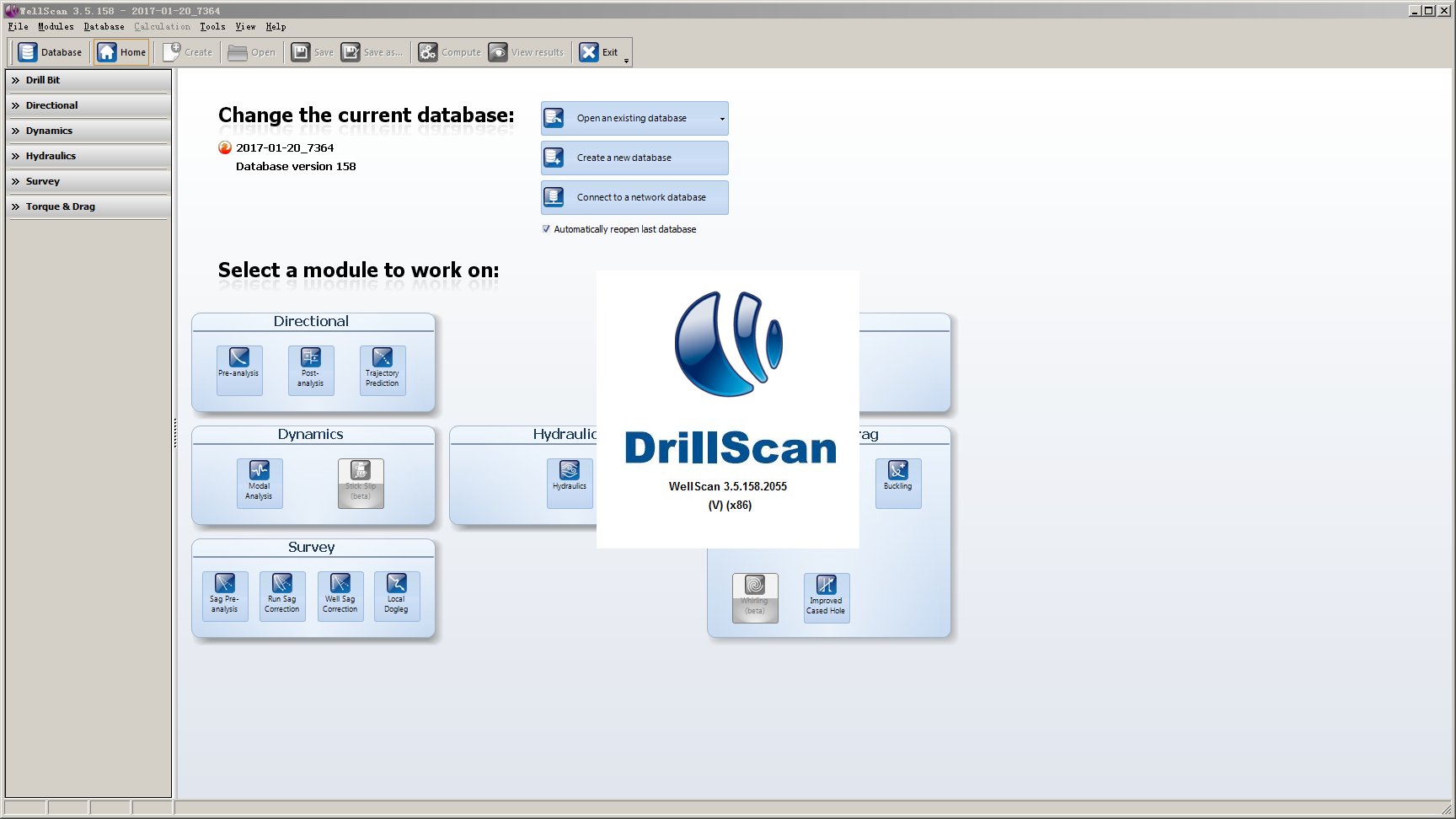Image resolution: width=1456 pixels, height=819 pixels.
Task: Open View results from the toolbar
Action: pyautogui.click(x=527, y=52)
